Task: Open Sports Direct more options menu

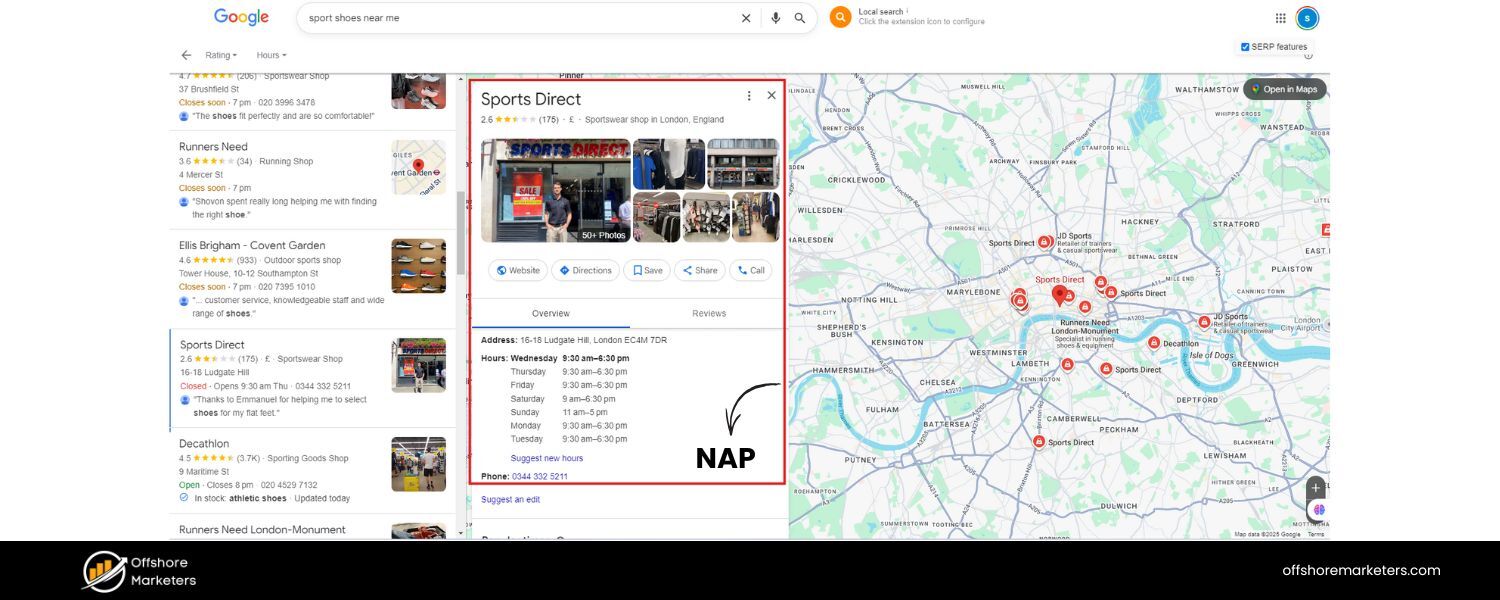Action: coord(749,96)
